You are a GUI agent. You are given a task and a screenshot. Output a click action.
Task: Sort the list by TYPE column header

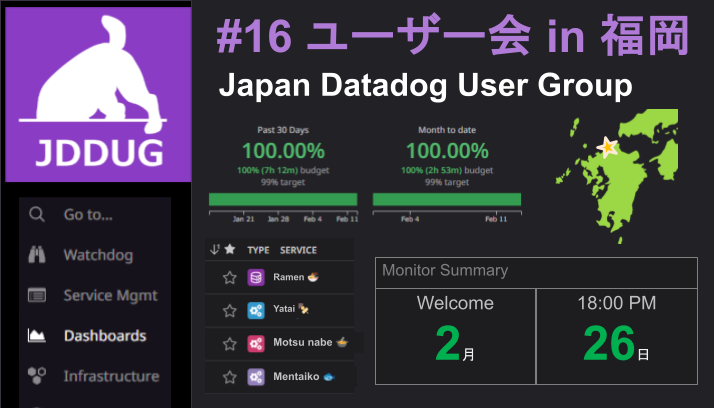point(258,250)
